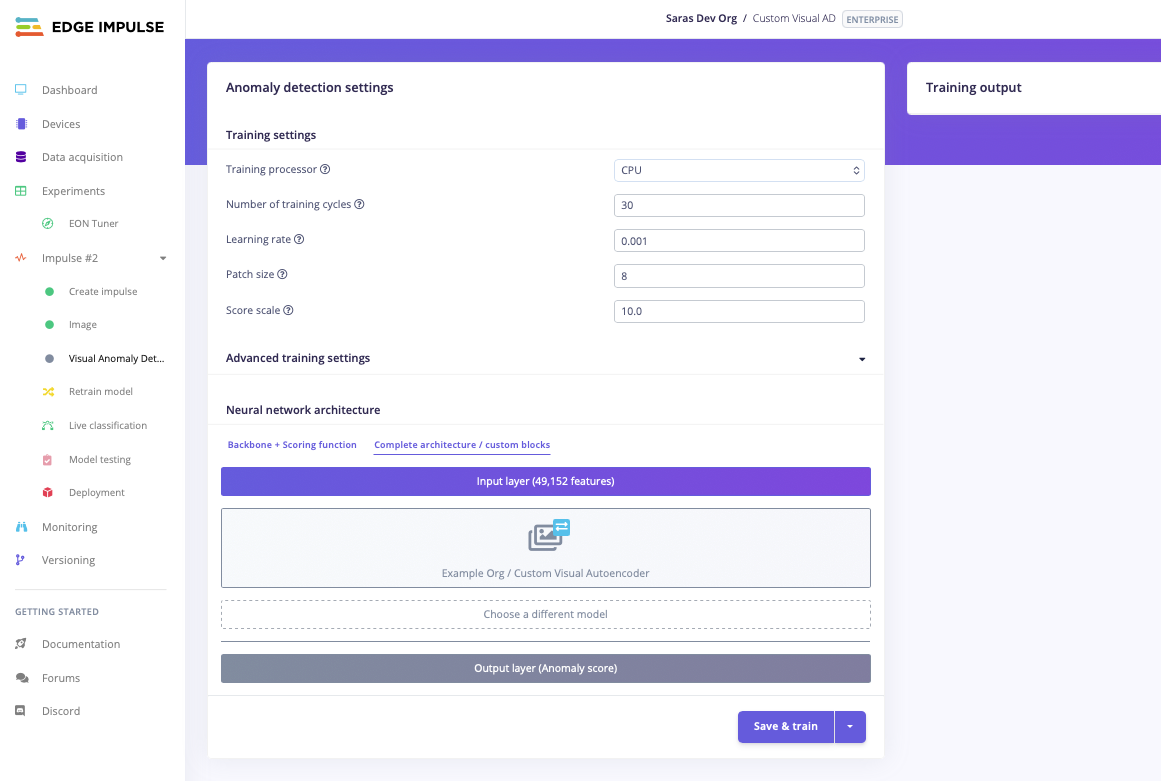Open Retrain model in sidebar
Screen dimensions: 1161x781
point(101,392)
